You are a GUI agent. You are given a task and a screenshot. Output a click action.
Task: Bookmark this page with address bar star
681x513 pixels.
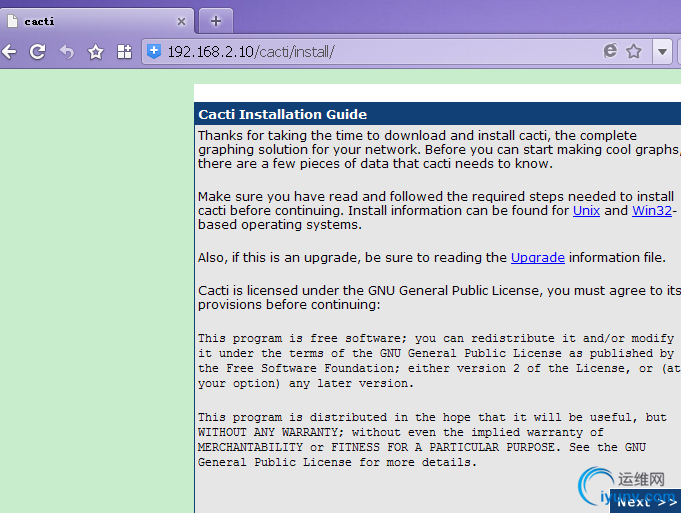click(634, 51)
